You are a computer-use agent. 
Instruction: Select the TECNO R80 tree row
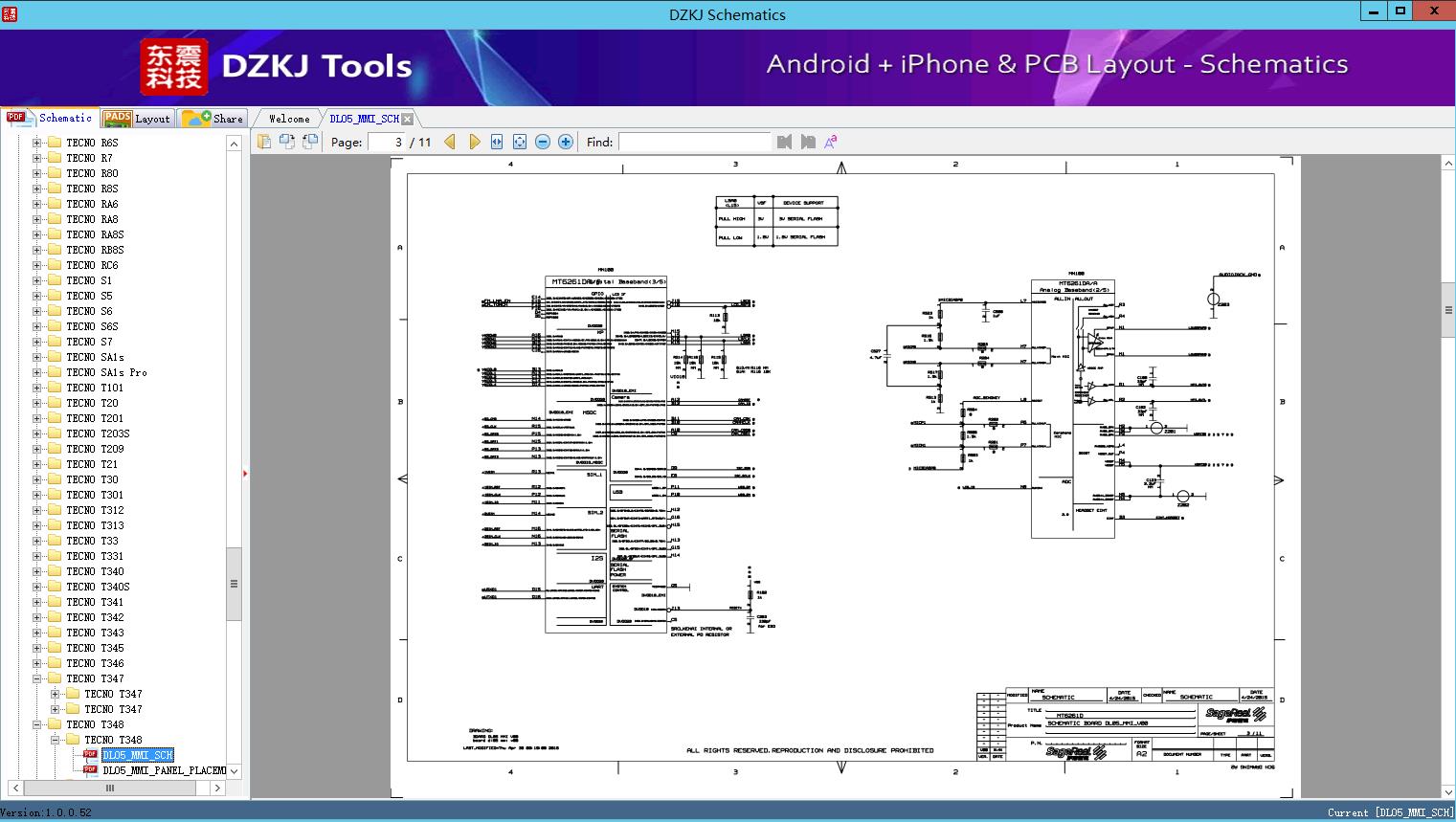pyautogui.click(x=92, y=173)
